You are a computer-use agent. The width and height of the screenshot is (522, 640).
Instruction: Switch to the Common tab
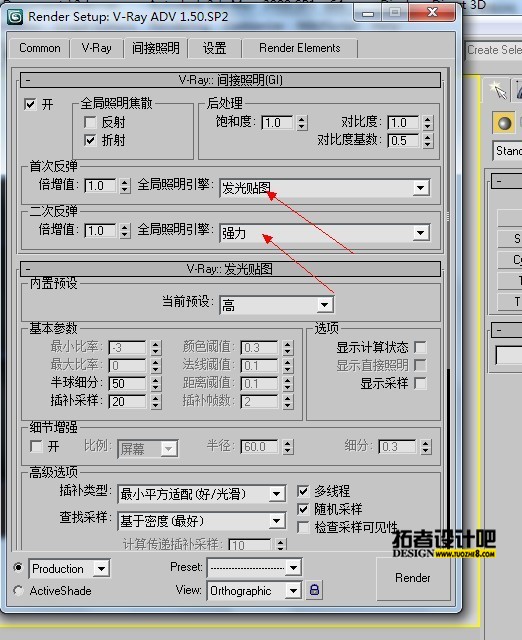[39, 48]
